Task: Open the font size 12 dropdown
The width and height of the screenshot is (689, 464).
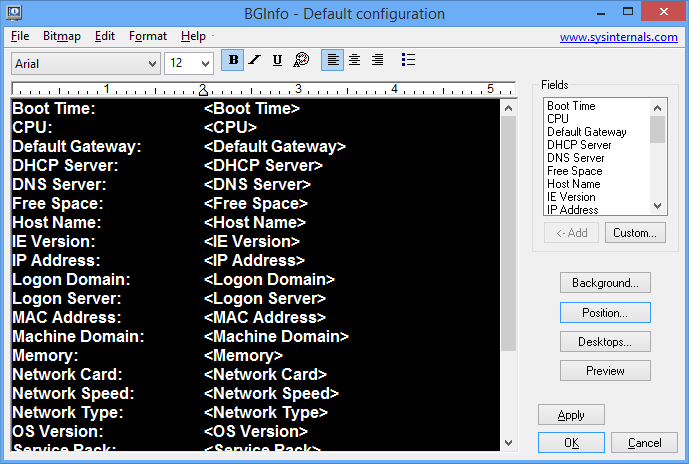Action: click(189, 64)
